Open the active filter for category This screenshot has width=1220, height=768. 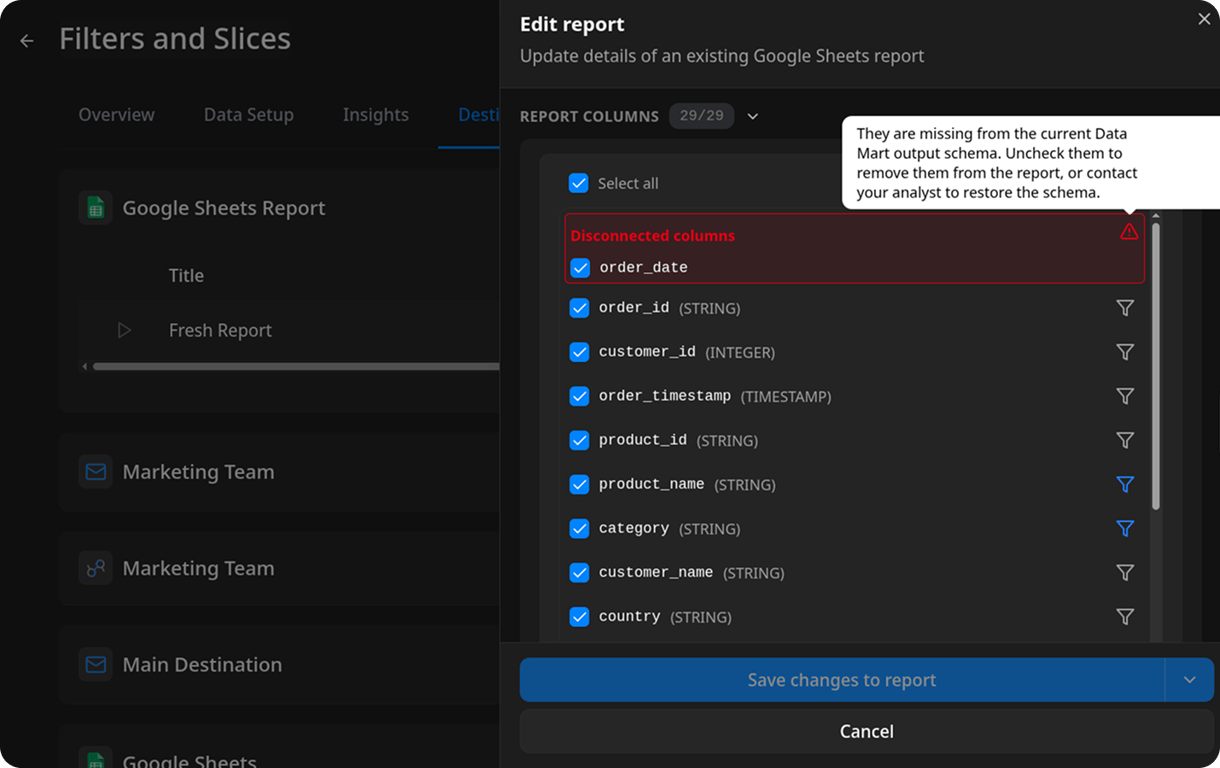pos(1125,528)
